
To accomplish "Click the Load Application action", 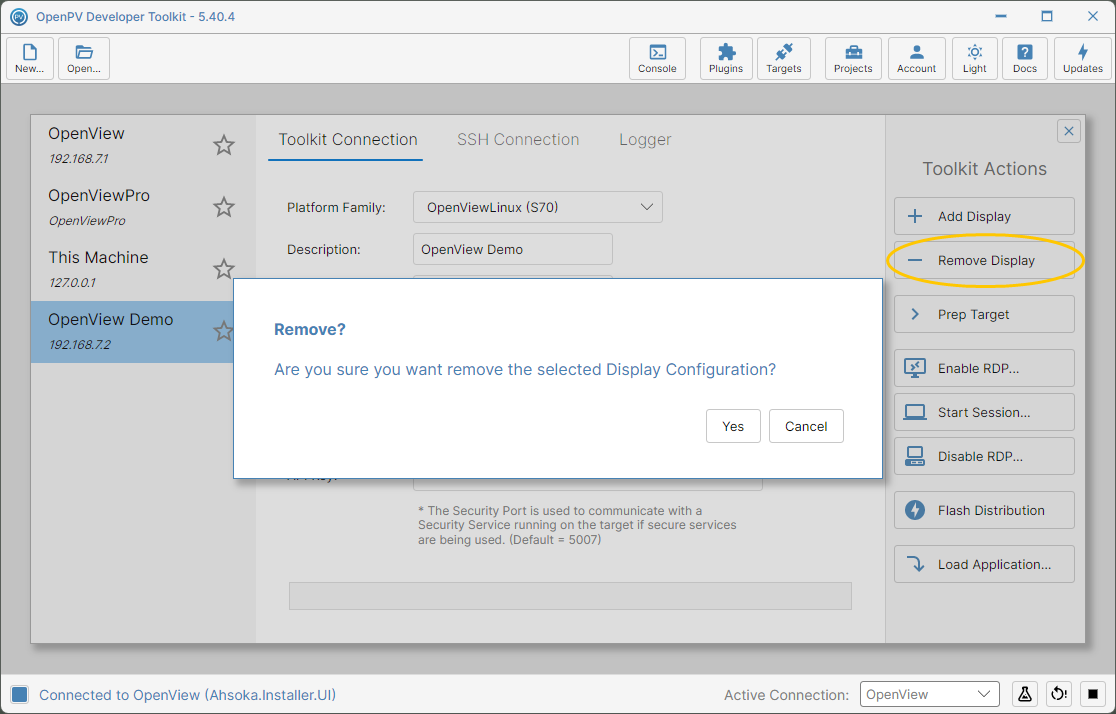I will (984, 565).
